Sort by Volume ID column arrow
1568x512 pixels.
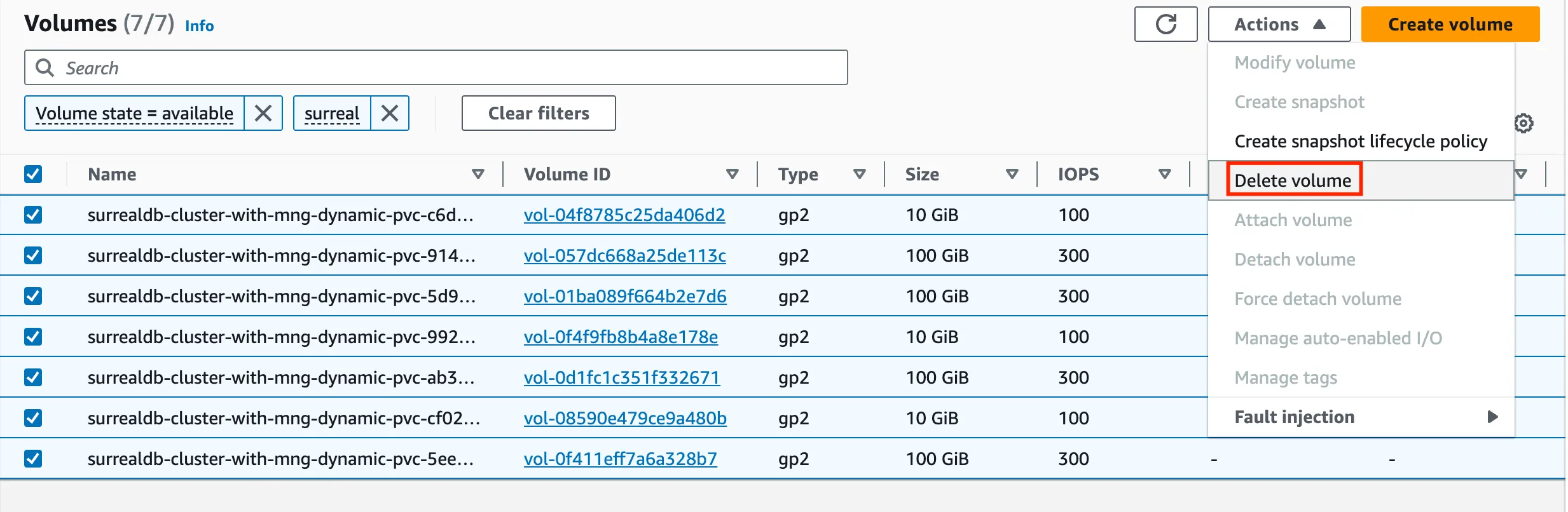[732, 174]
